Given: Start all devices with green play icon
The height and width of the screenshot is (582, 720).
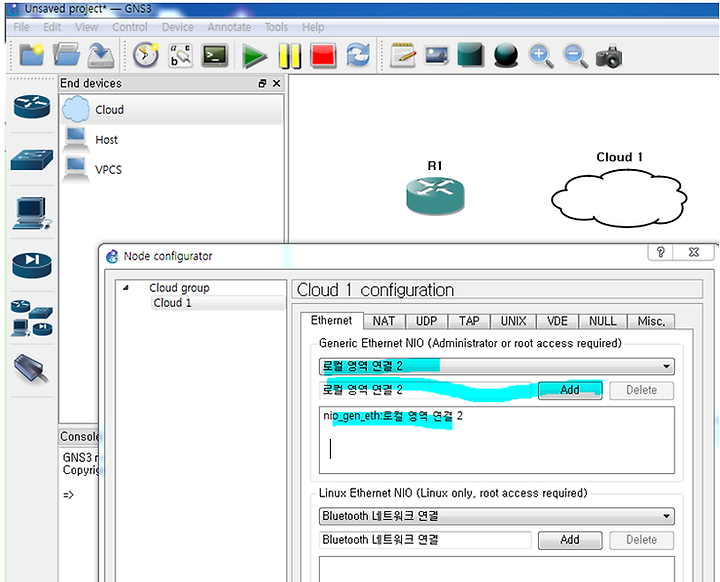Looking at the screenshot, I should point(254,57).
